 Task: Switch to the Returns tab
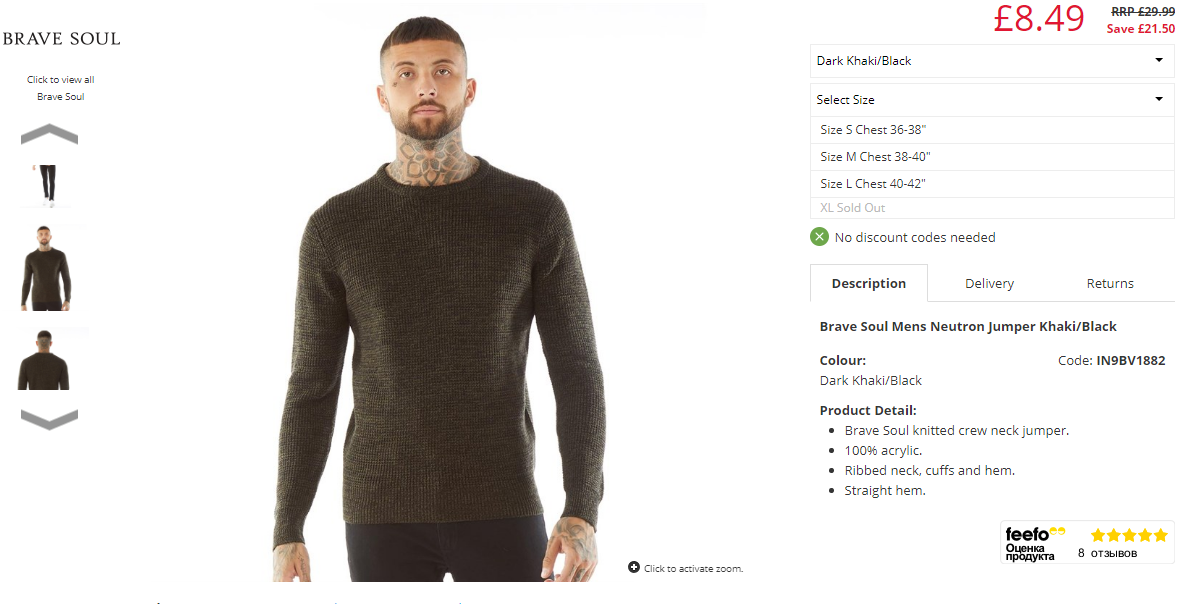pyautogui.click(x=1110, y=284)
